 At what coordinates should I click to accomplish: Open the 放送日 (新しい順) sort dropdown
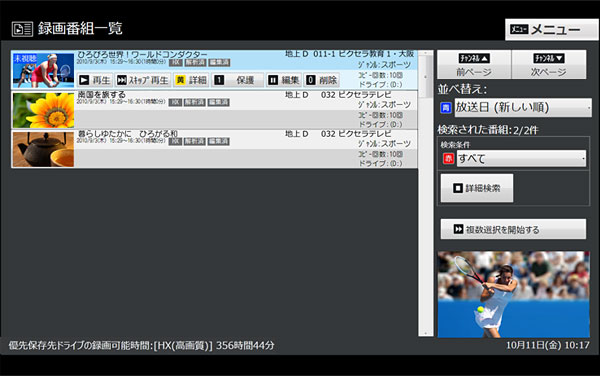point(523,107)
